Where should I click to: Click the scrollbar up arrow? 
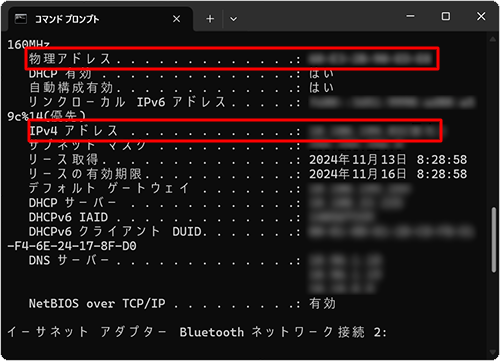(x=493, y=39)
